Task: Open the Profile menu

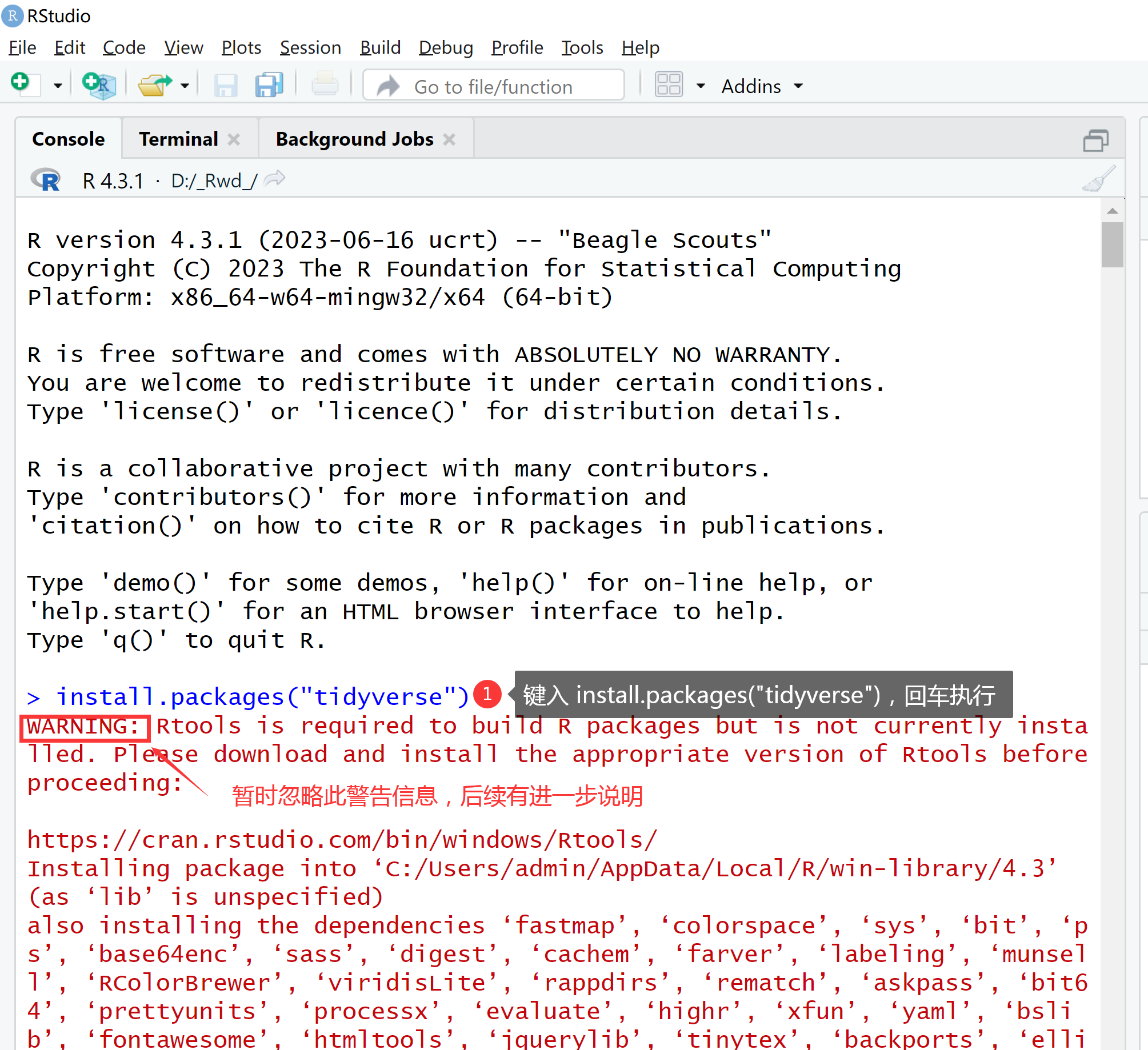Action: (x=517, y=47)
